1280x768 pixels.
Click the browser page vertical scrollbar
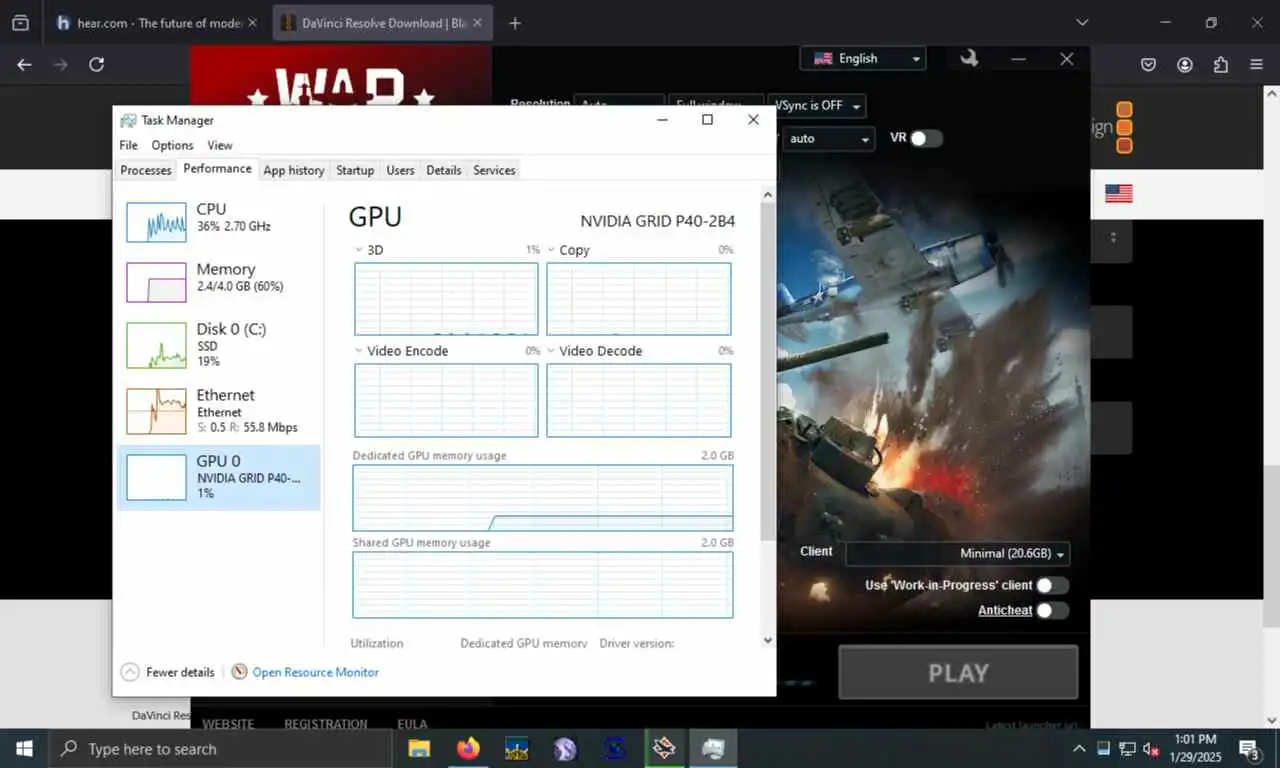point(1272,545)
